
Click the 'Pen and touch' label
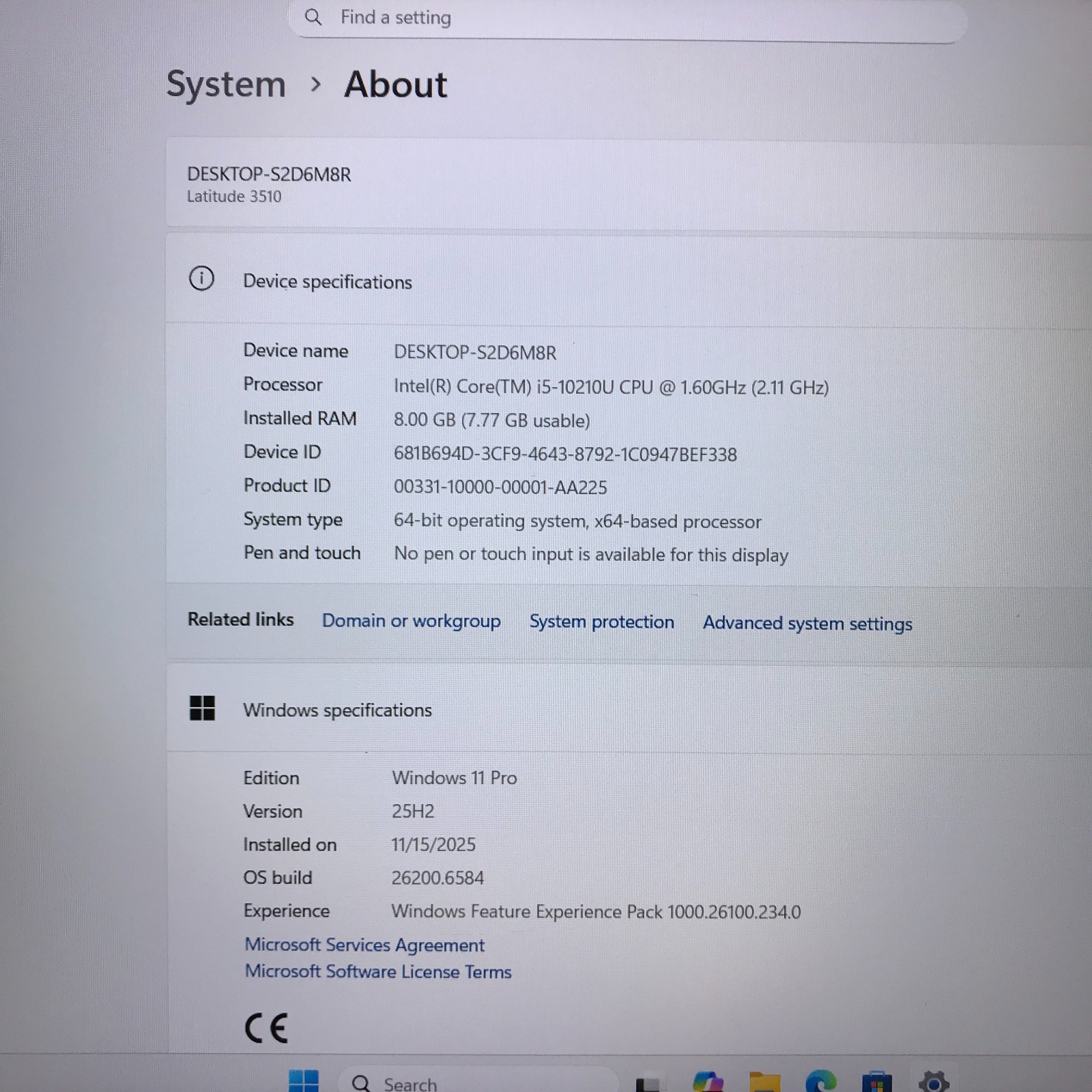(x=302, y=553)
